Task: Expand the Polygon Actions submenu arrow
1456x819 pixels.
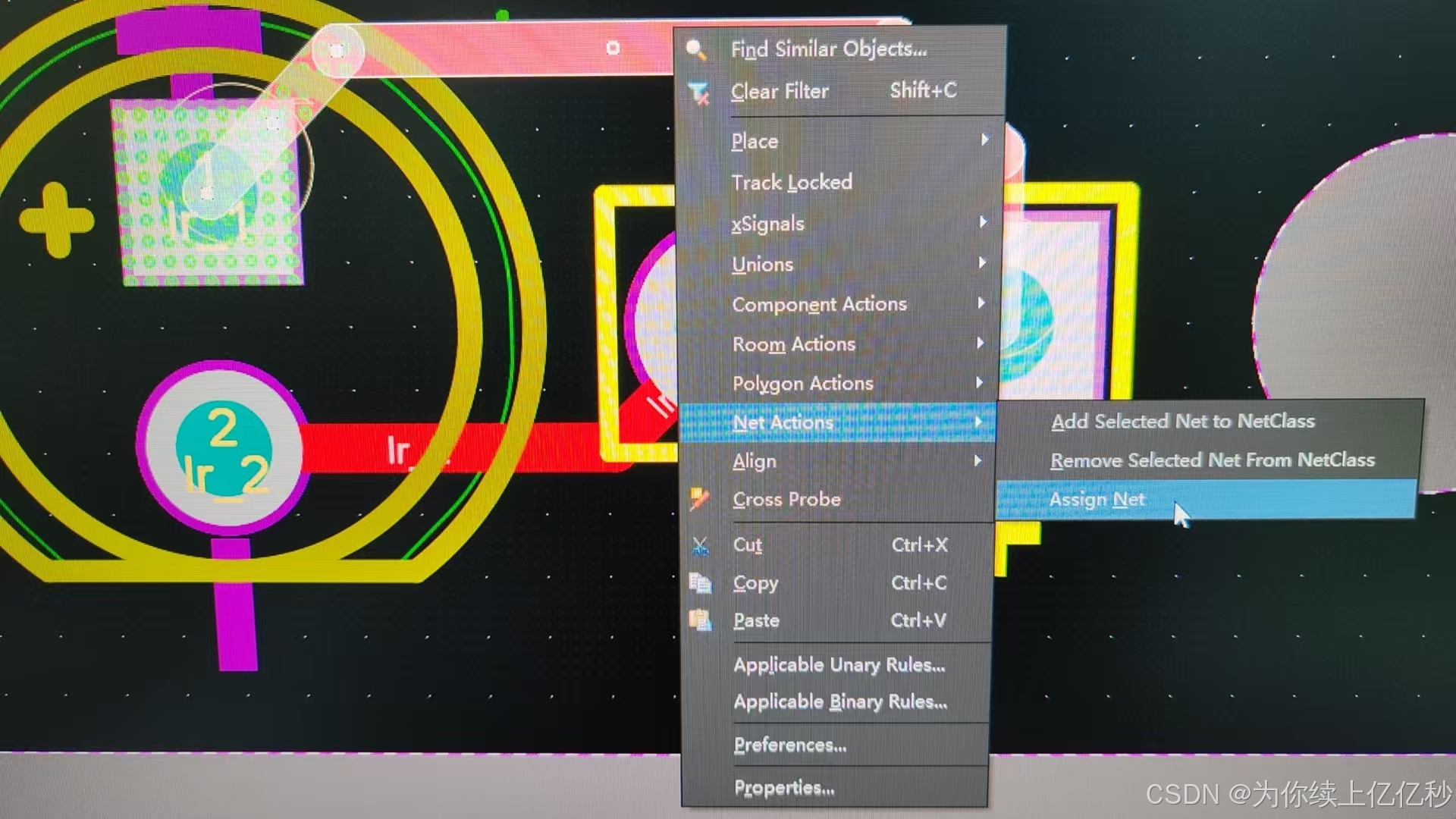Action: click(979, 382)
